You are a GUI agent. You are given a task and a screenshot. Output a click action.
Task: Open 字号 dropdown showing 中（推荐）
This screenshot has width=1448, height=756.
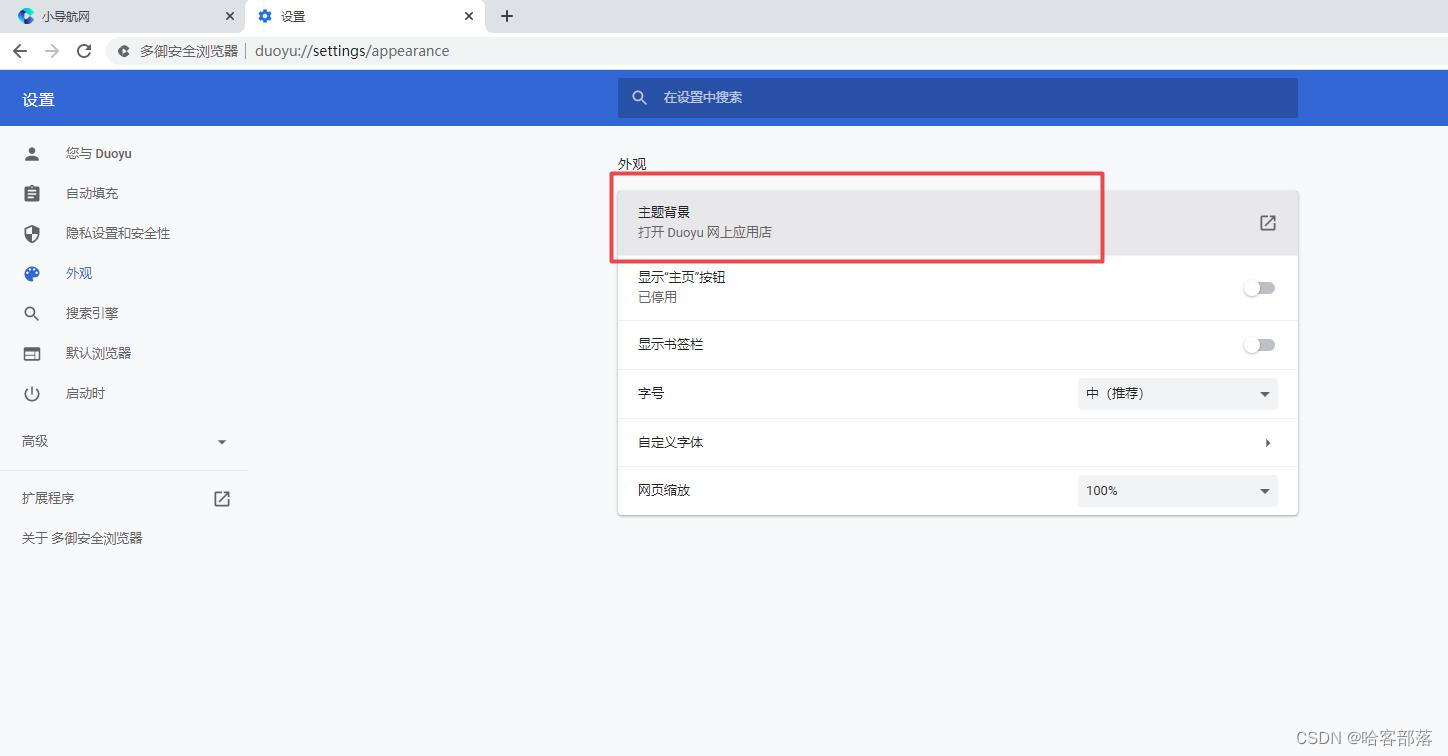pos(1177,394)
